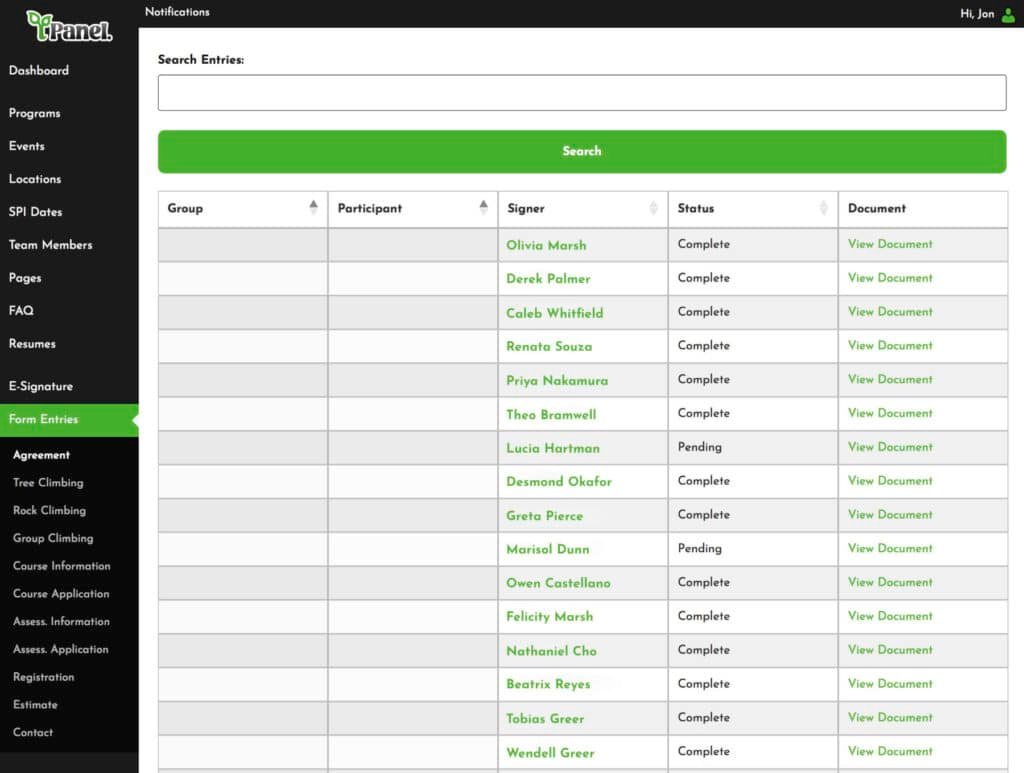The image size is (1024, 773).
Task: Open signer Derek Palmer
Action: coord(548,279)
